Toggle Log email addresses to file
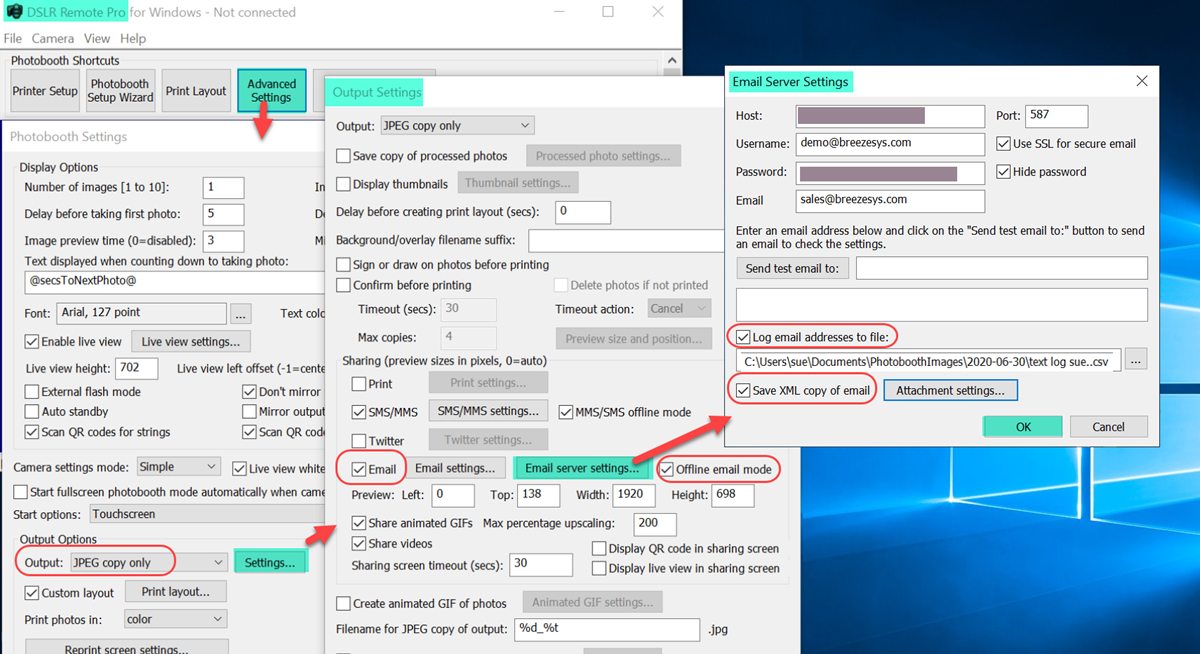This screenshot has height=654, width=1200. tap(744, 337)
